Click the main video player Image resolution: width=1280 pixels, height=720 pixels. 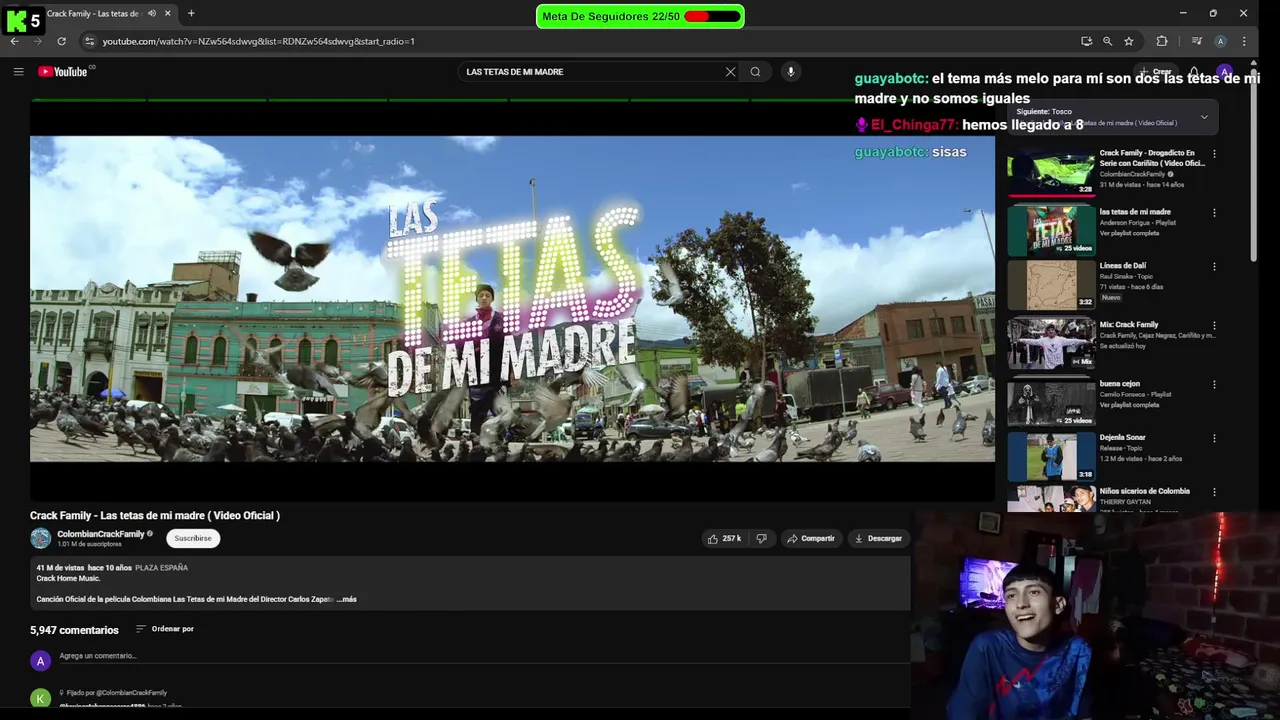(x=512, y=299)
